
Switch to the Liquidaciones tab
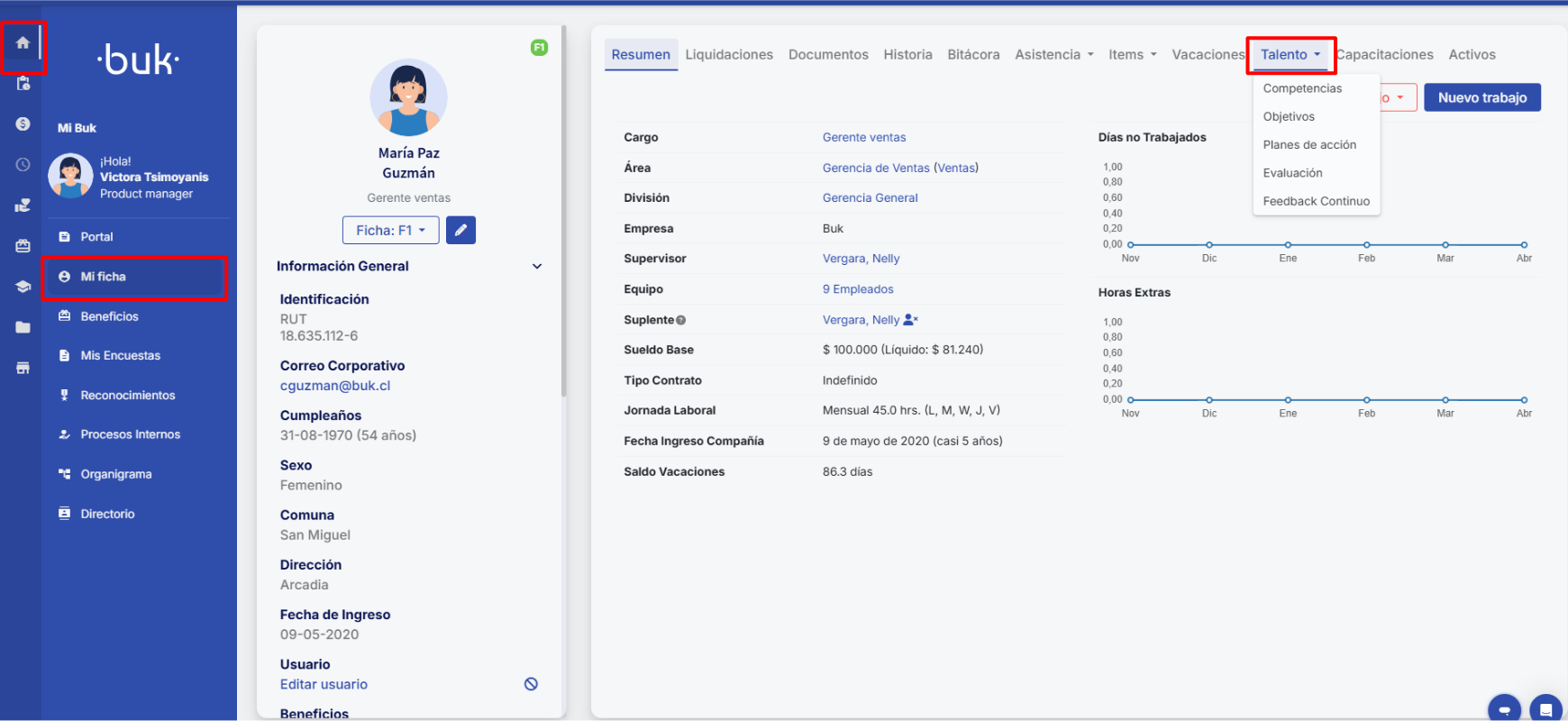click(x=728, y=55)
